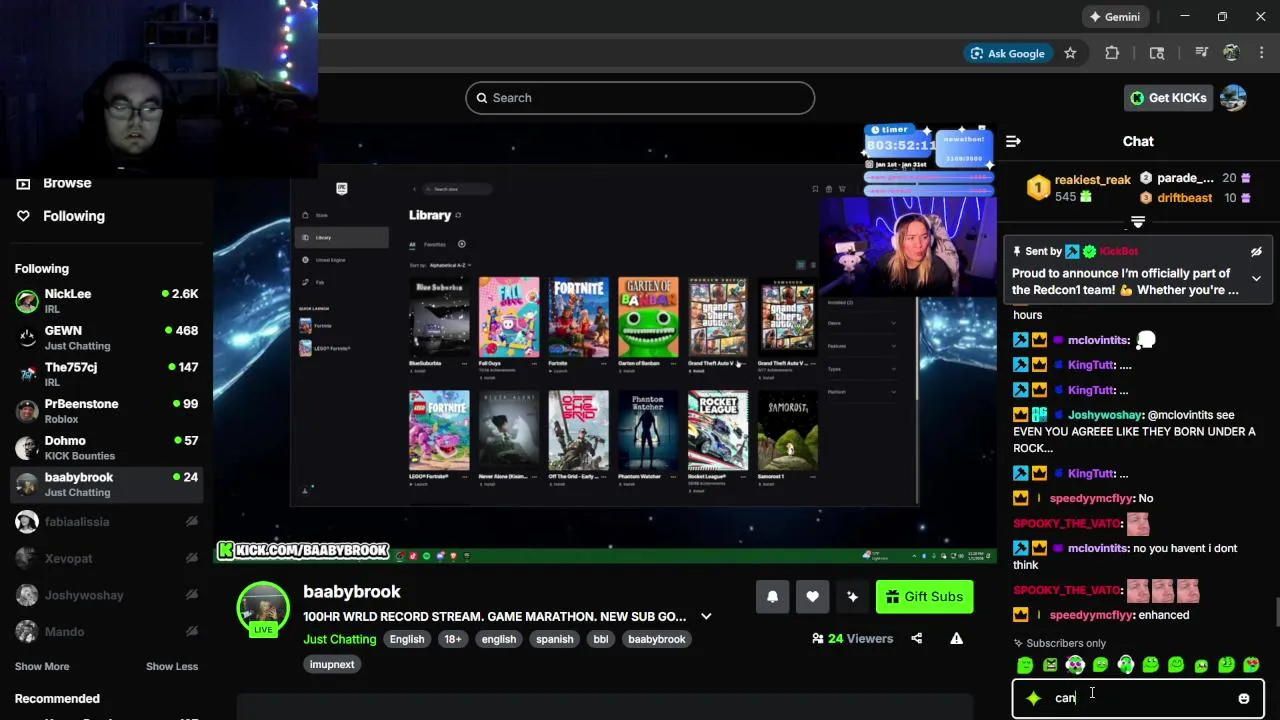Pick the heart-eyes green emote
Image resolution: width=1280 pixels, height=720 pixels.
[1252, 665]
